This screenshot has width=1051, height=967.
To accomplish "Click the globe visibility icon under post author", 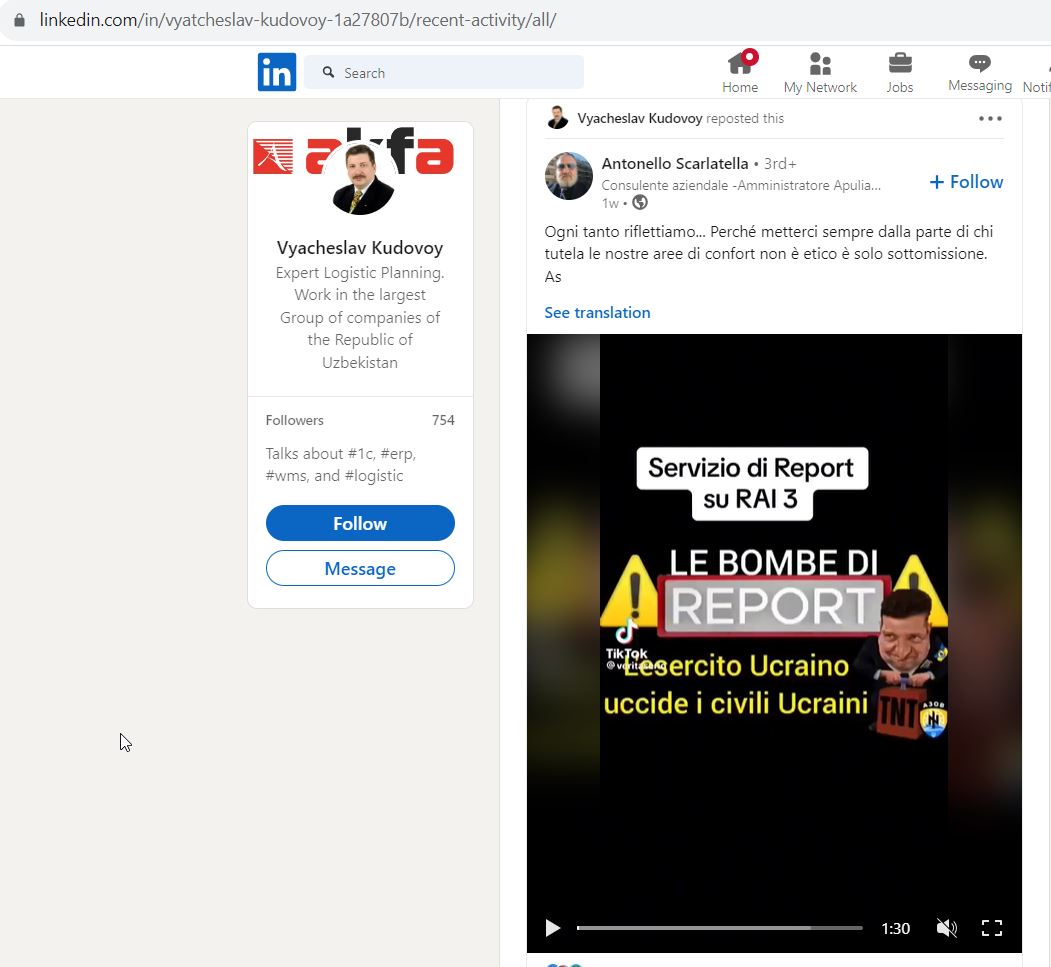I will [x=640, y=202].
